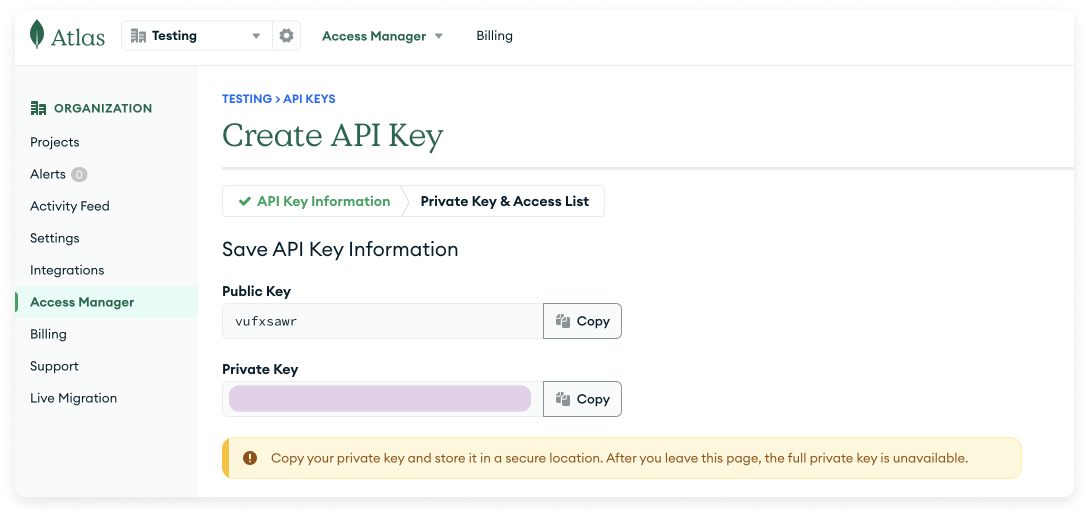Open Billing in the top navigation

pos(494,36)
